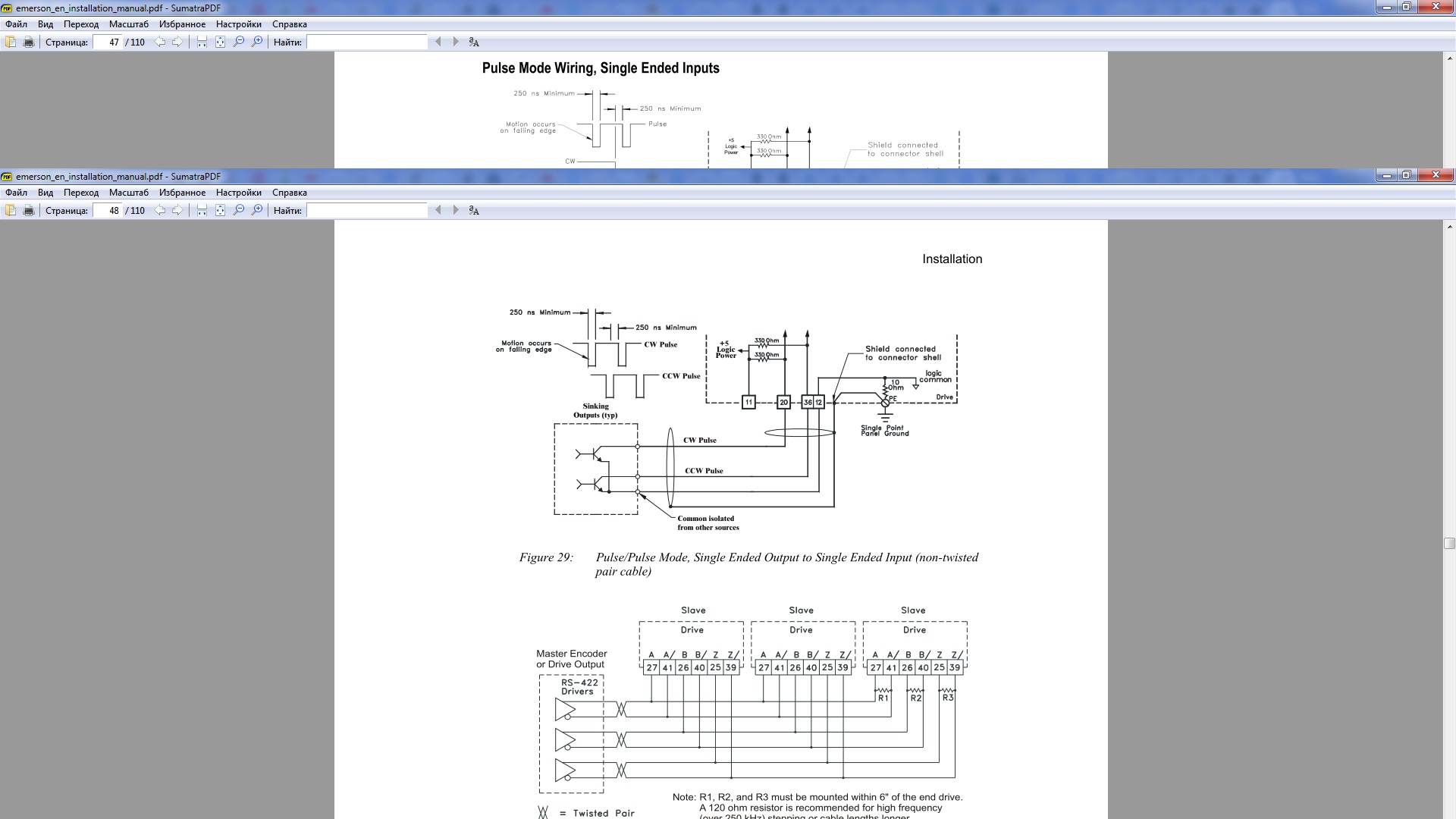Click Open file icon in page 48 window

coord(11,210)
